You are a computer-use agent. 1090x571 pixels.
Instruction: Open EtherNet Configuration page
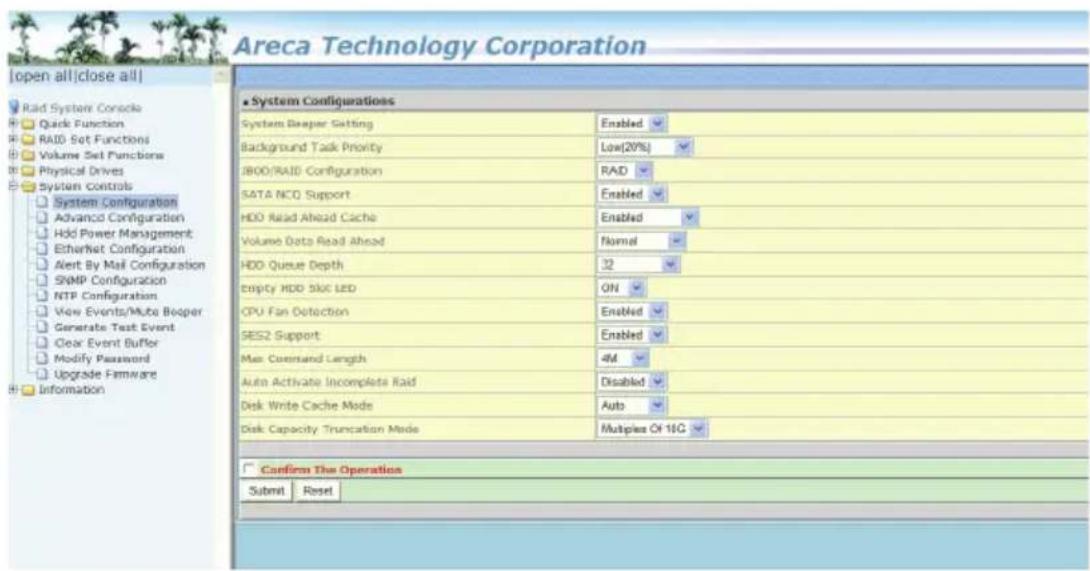coord(120,249)
